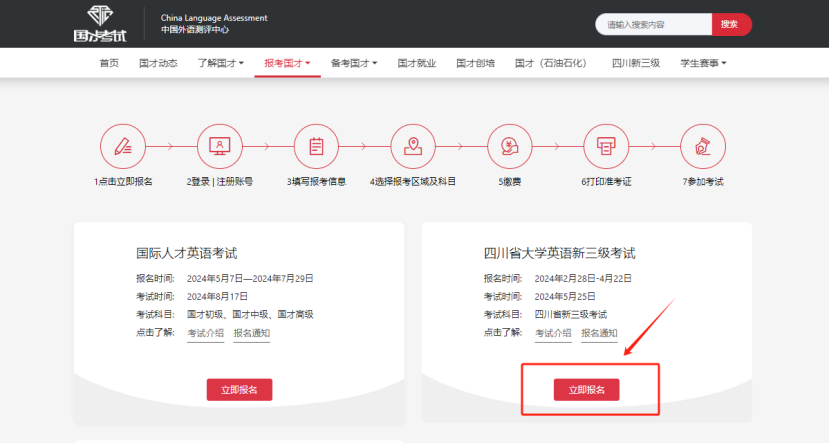Click the label 7参加考试
The height and width of the screenshot is (443, 830).
click(x=702, y=182)
